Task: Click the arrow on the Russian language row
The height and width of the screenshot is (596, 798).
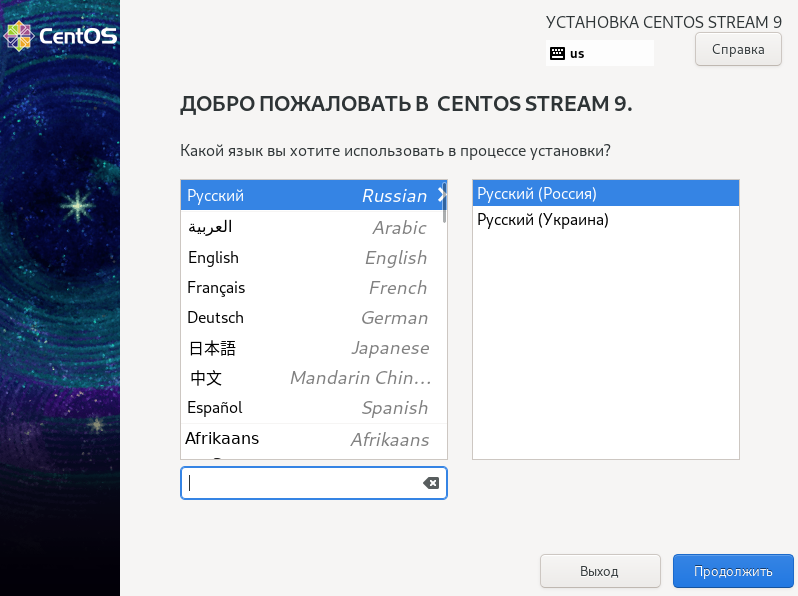Action: 442,195
